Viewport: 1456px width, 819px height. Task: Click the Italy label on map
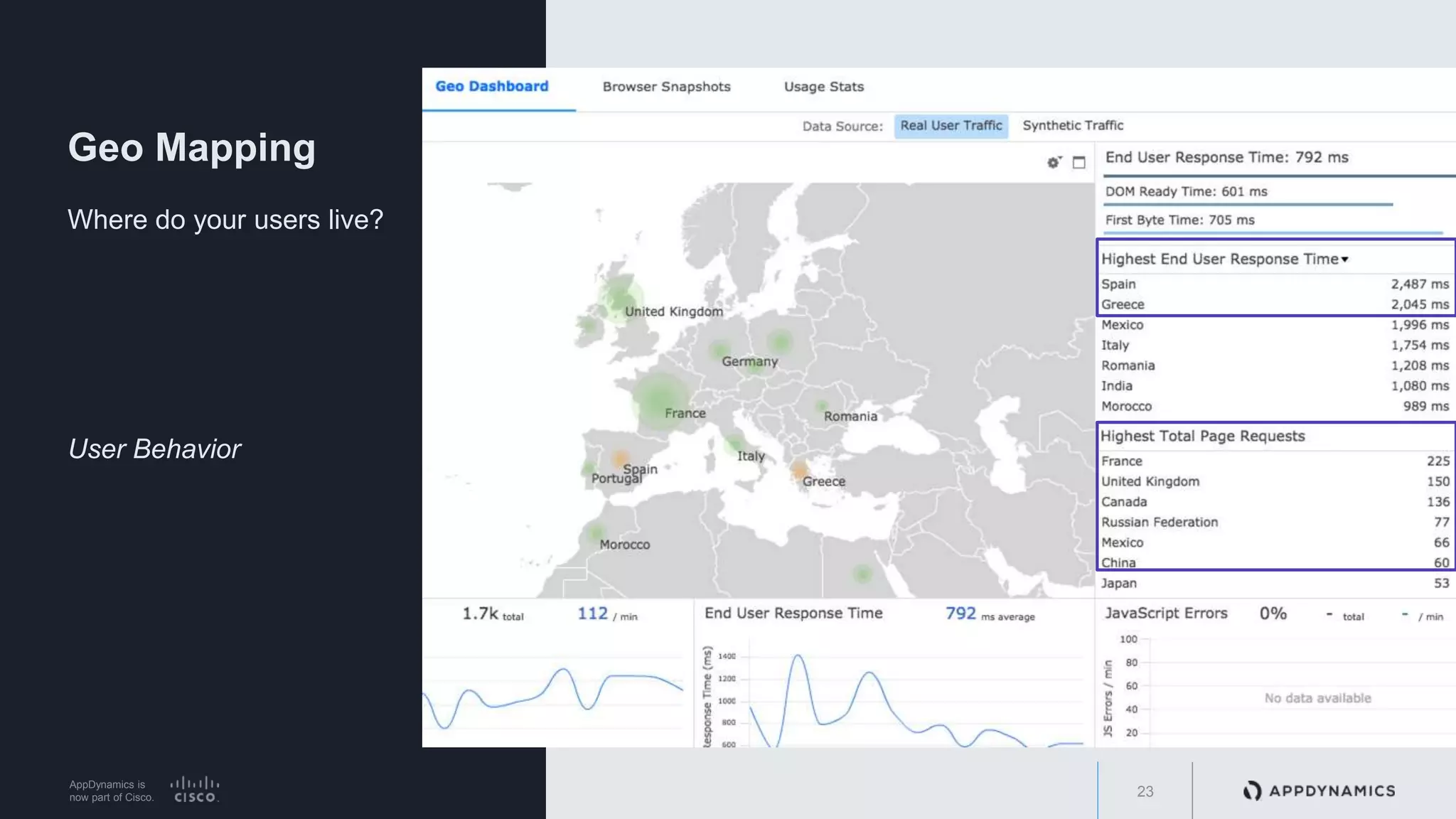point(751,456)
